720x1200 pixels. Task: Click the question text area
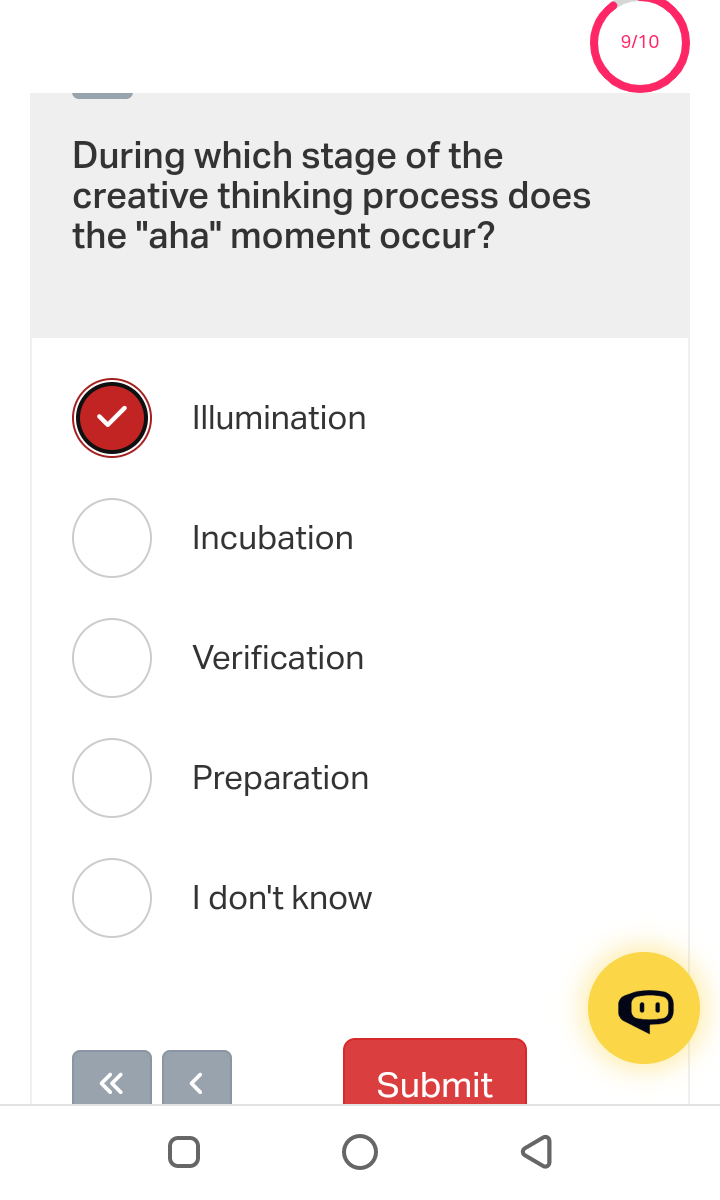(x=330, y=195)
